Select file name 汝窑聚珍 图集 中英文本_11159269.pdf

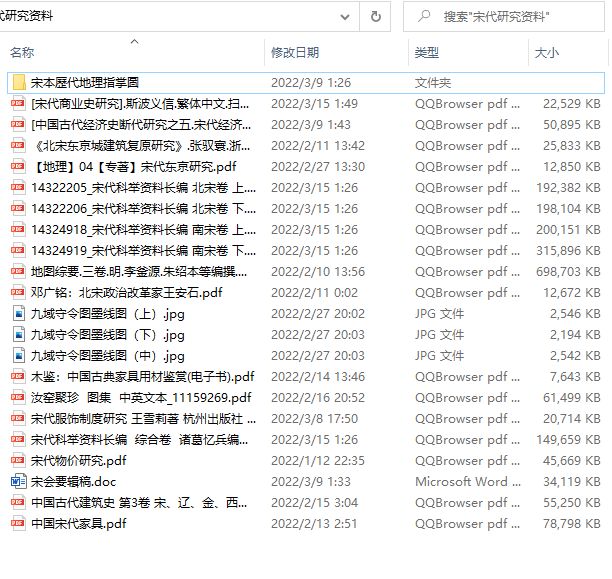[x=141, y=398]
